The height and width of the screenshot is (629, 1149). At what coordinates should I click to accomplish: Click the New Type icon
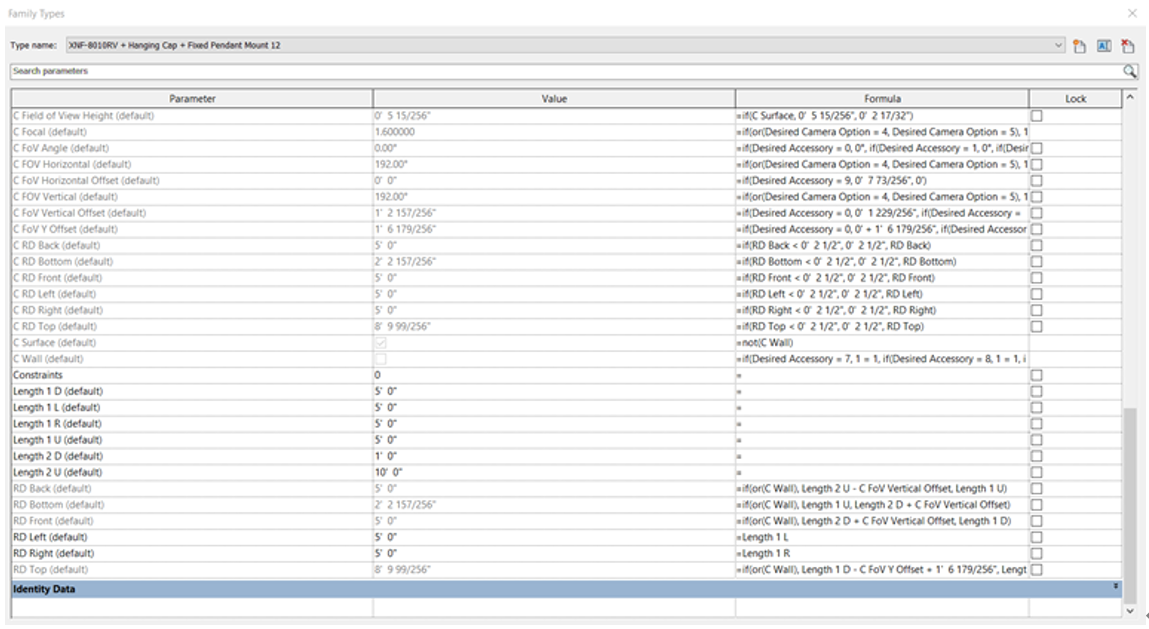(1079, 46)
